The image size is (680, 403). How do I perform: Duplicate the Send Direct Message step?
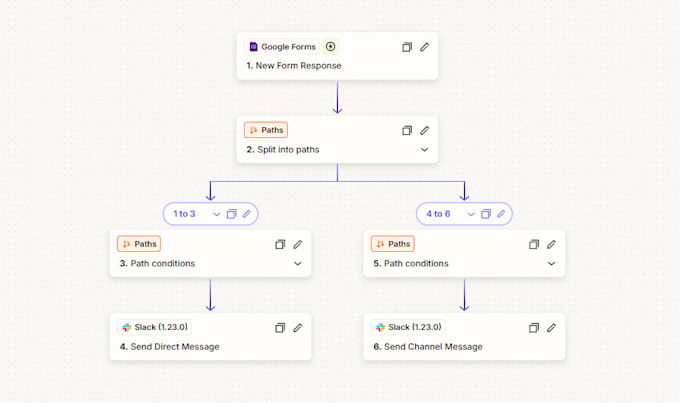pyautogui.click(x=280, y=328)
